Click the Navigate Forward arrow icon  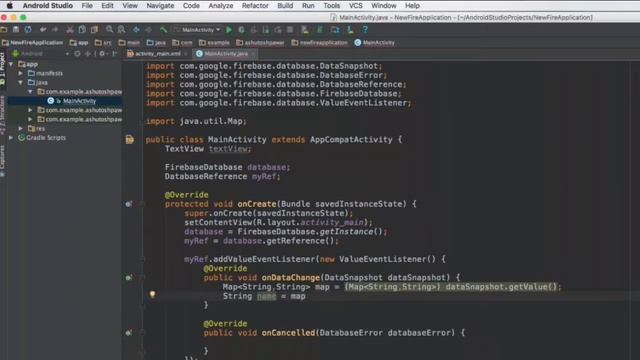149,29
